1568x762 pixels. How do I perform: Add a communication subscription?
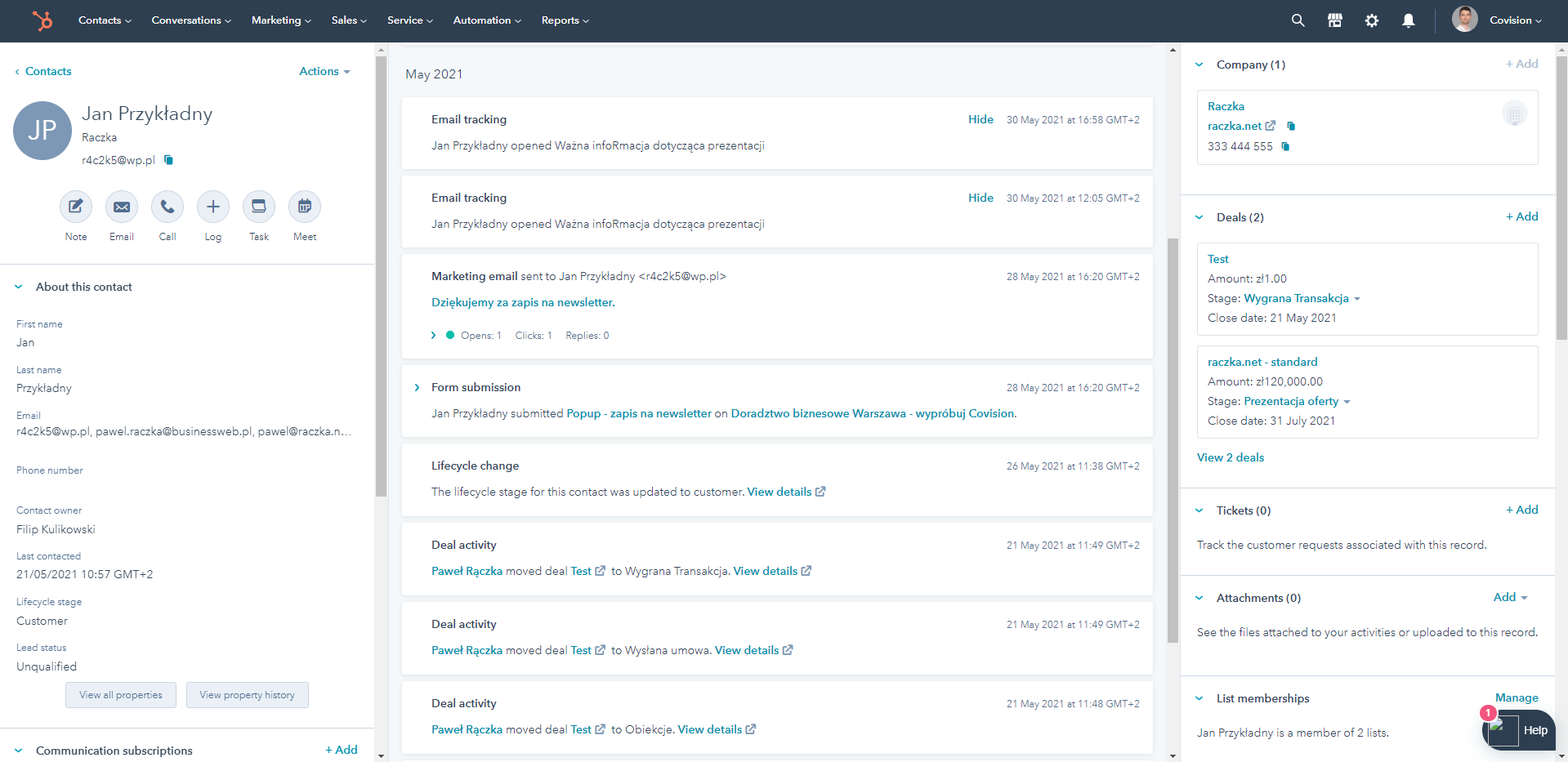tap(342, 750)
